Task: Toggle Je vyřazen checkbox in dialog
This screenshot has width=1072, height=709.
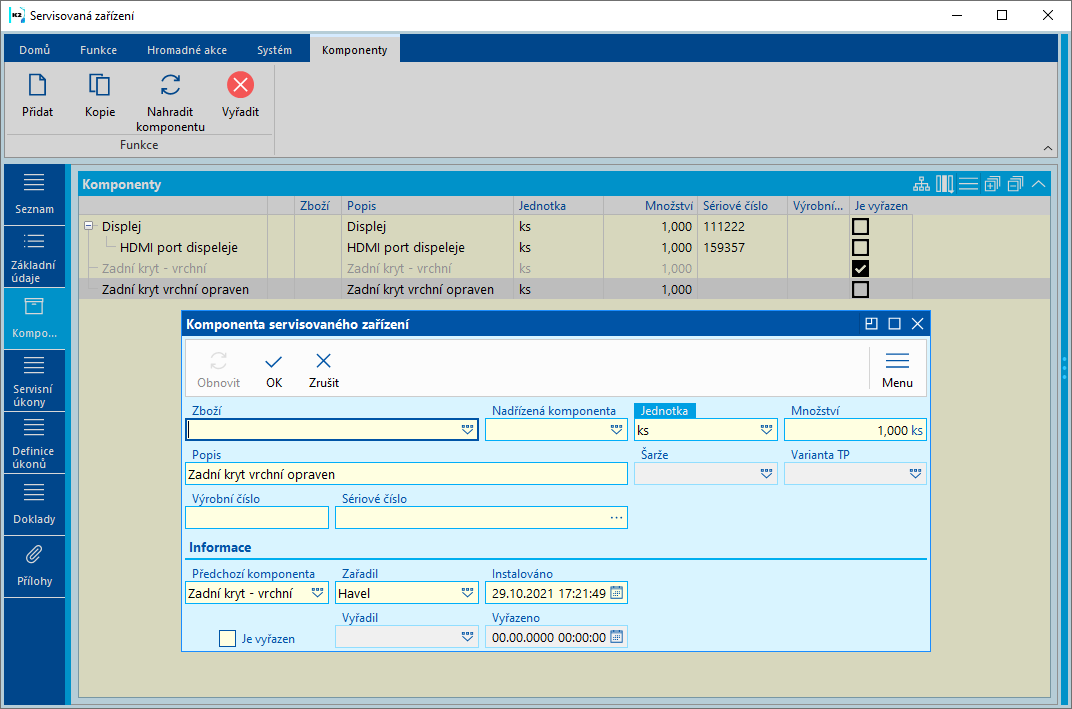Action: tap(227, 638)
